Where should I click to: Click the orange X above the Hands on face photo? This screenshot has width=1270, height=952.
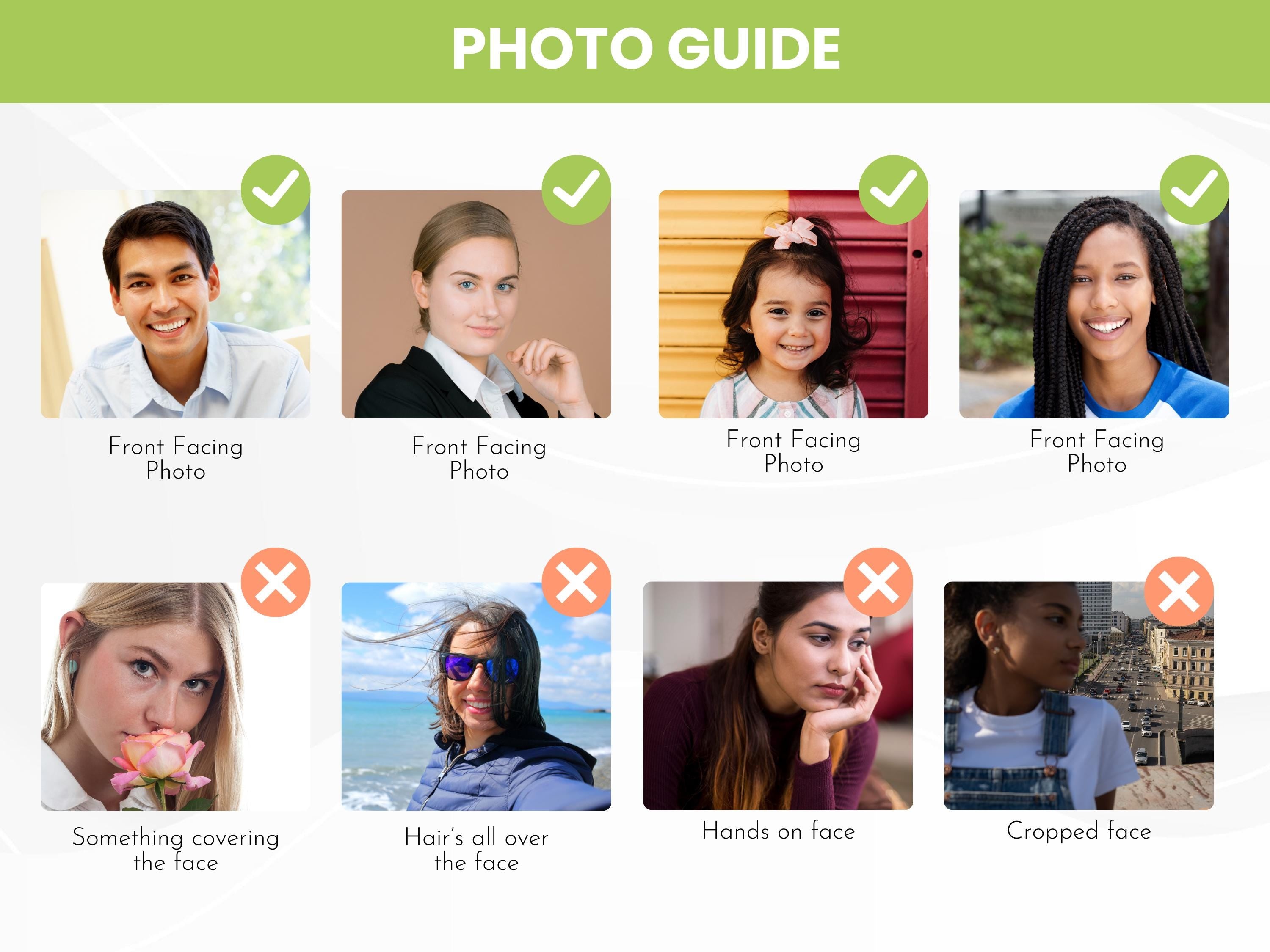[878, 582]
